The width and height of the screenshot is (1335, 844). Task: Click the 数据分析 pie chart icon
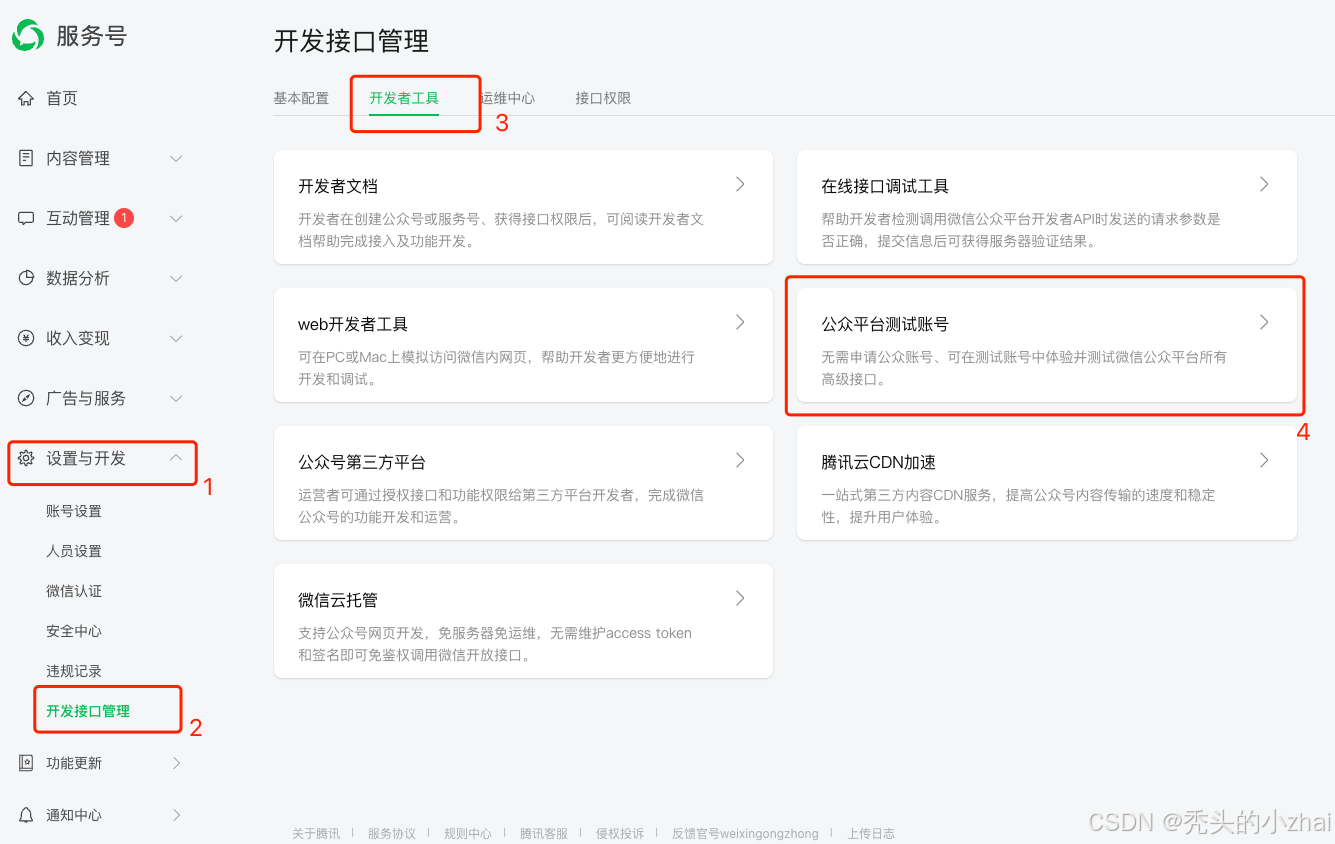click(26, 278)
